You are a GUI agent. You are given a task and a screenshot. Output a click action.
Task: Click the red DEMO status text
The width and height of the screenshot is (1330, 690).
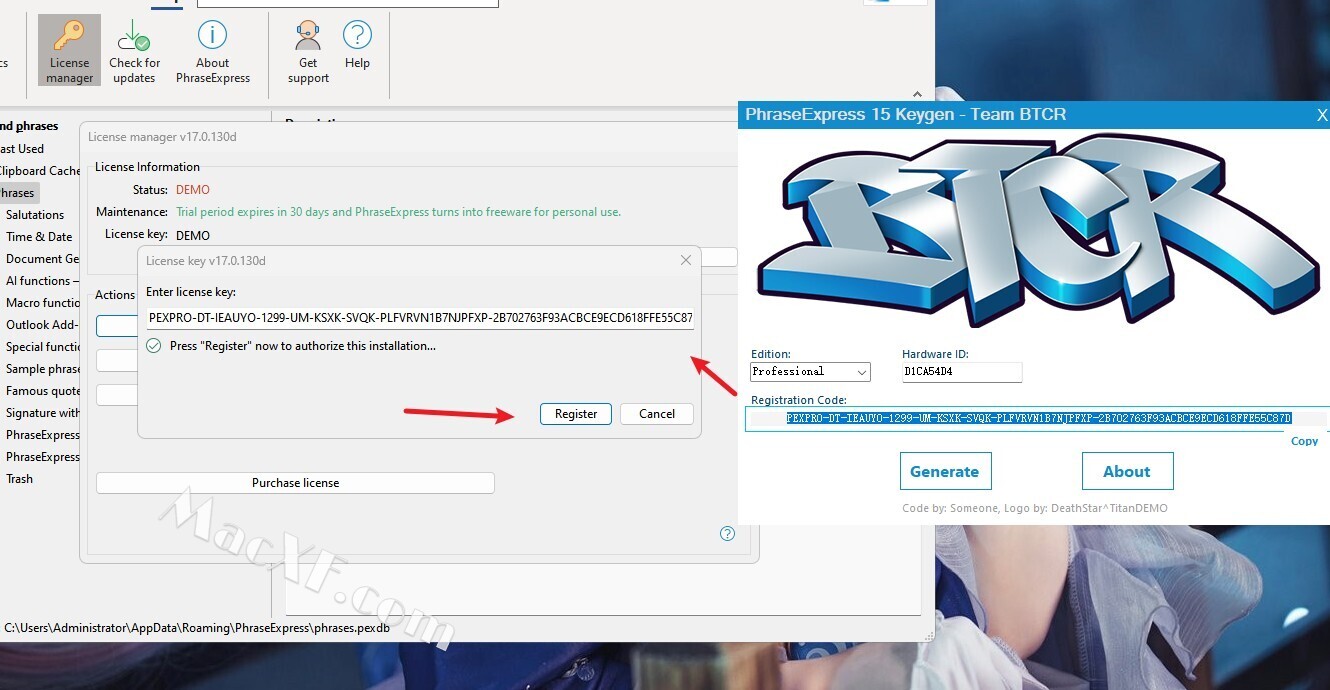(x=193, y=189)
